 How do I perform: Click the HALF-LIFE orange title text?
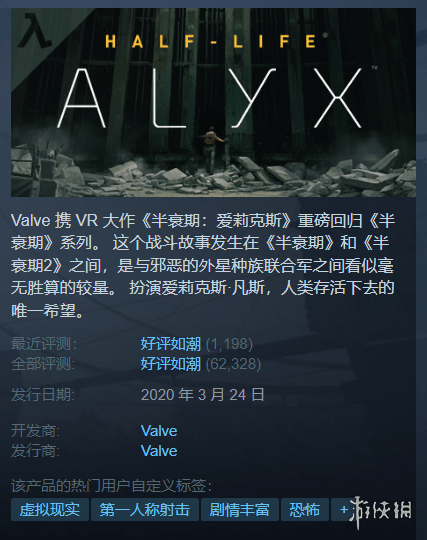point(211,42)
